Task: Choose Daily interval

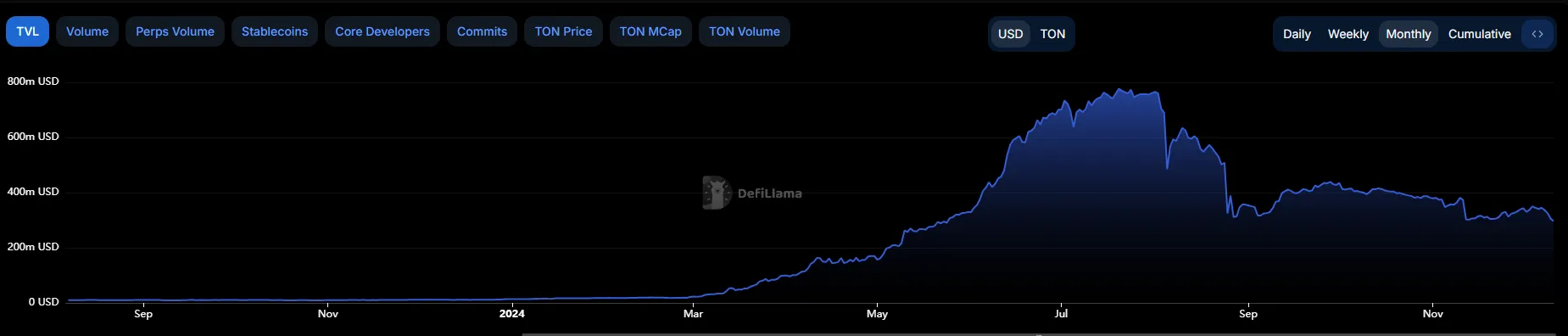Action: (x=1297, y=34)
